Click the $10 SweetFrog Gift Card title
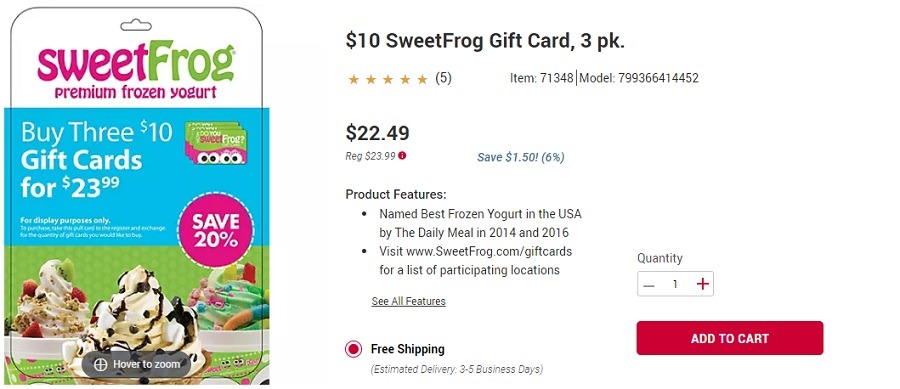Screen dimensions: 900x389 pos(485,41)
